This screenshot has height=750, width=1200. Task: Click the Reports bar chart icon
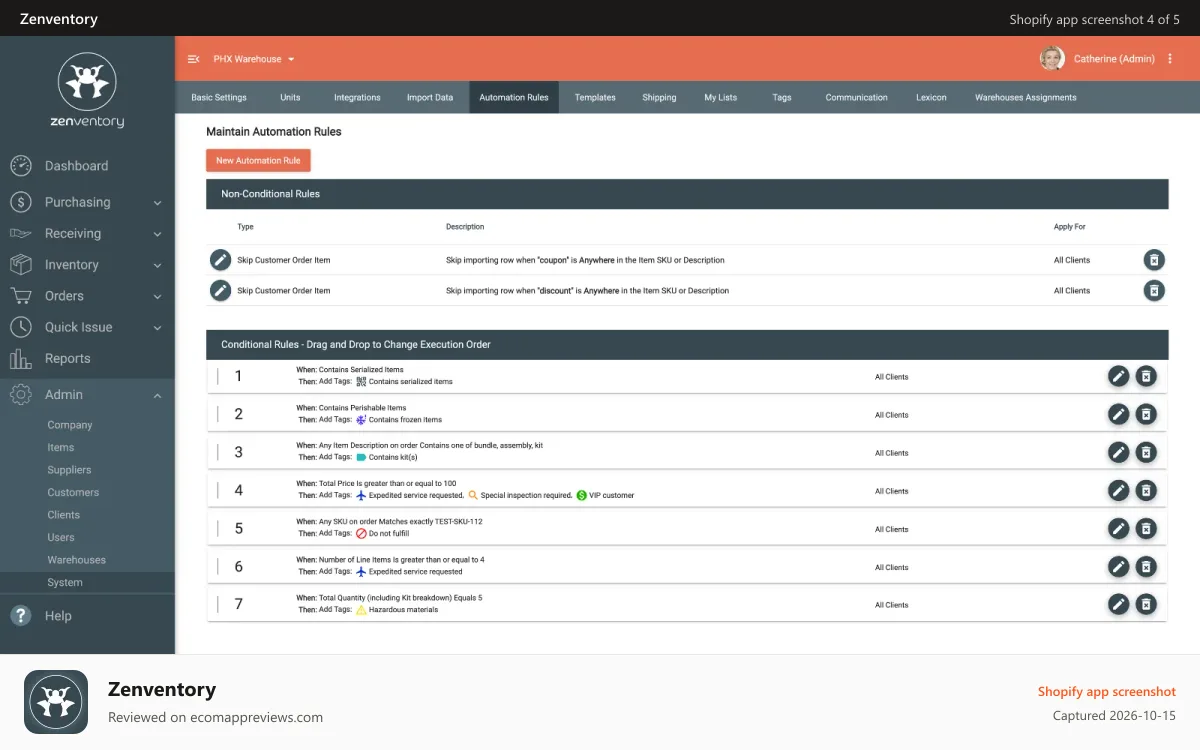pos(21,358)
